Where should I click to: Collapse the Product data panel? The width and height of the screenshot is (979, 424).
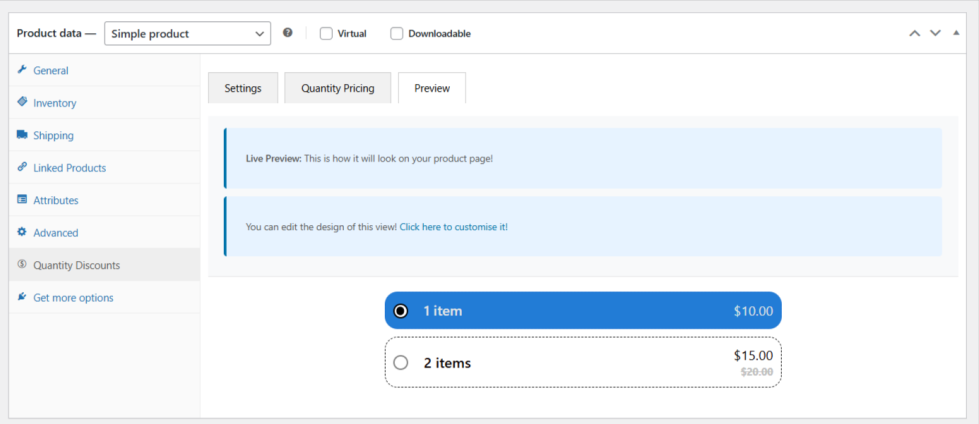coord(957,33)
